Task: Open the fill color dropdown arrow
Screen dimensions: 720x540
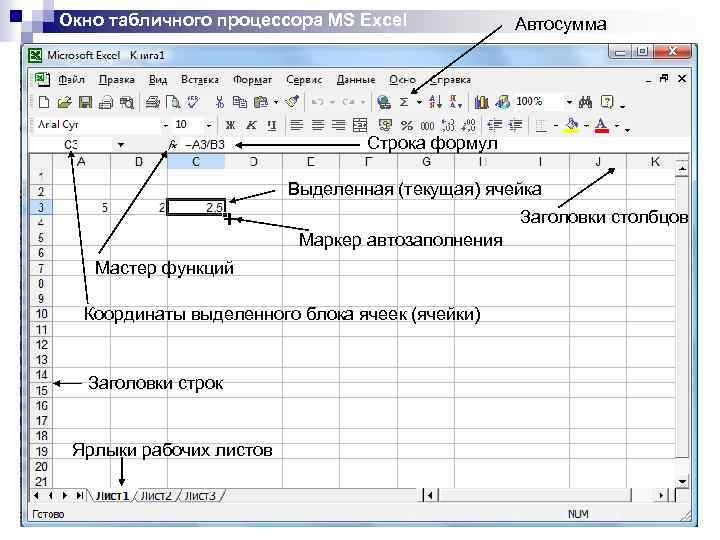Action: pyautogui.click(x=586, y=125)
